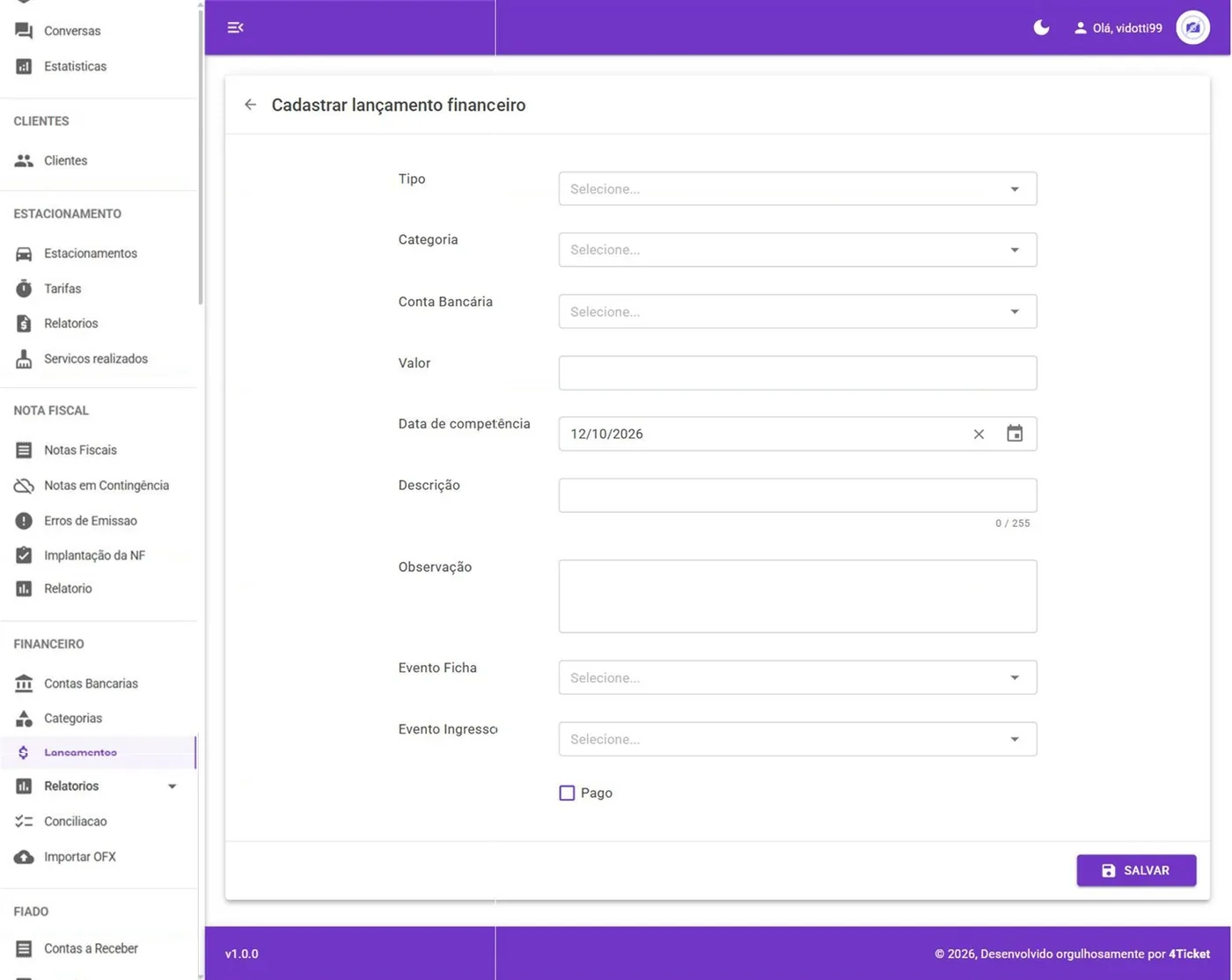1232x980 pixels.
Task: Click the Valor input field
Action: click(x=797, y=373)
